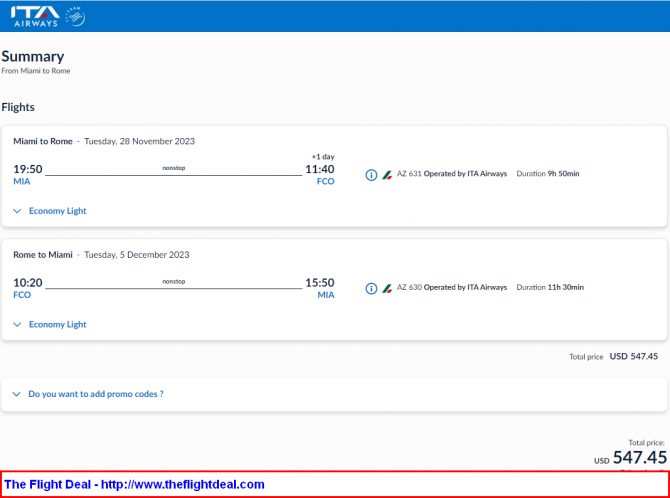
Task: Click FCO arrival airport code at 11:40
Action: [326, 181]
